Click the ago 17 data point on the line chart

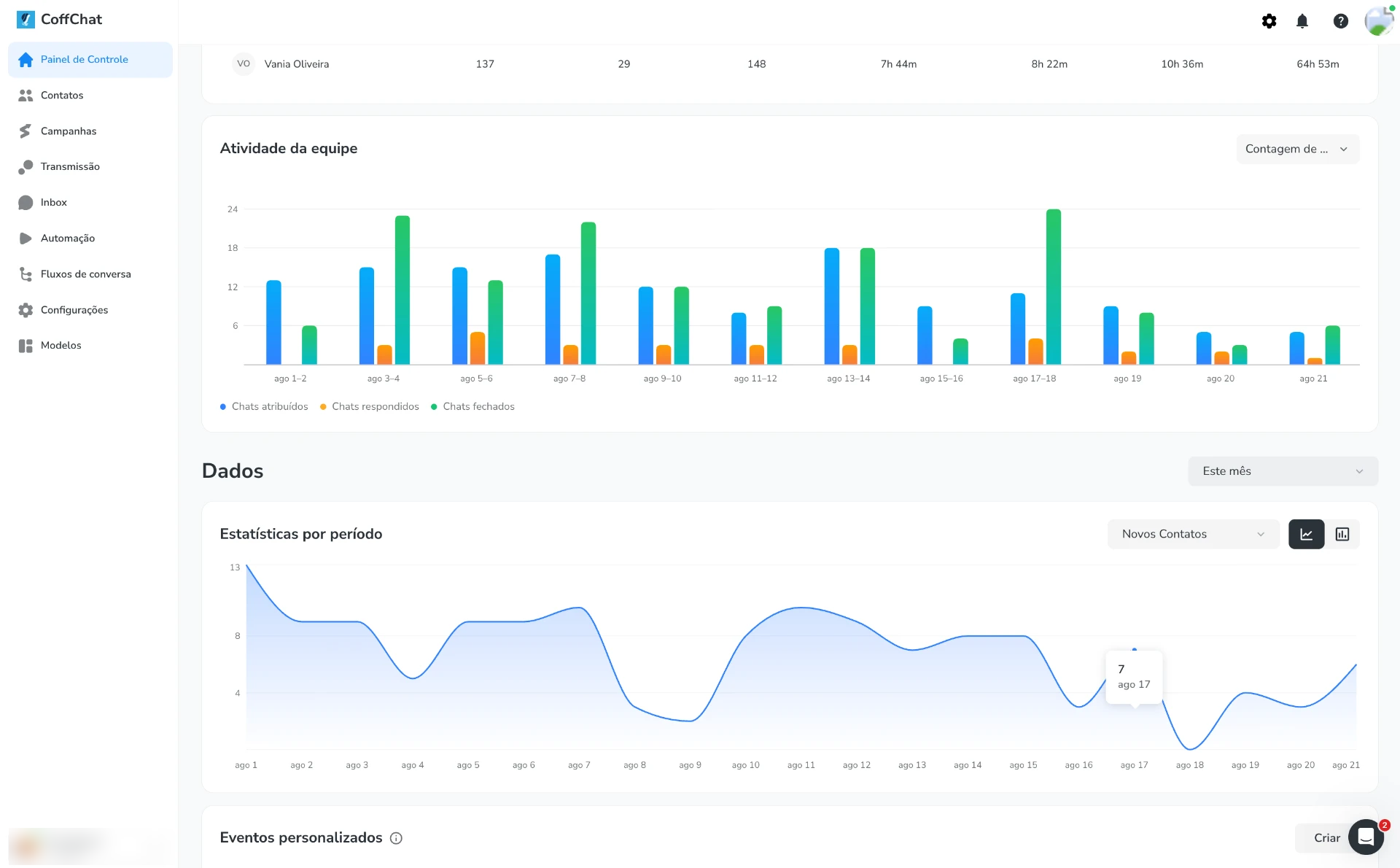(1135, 649)
